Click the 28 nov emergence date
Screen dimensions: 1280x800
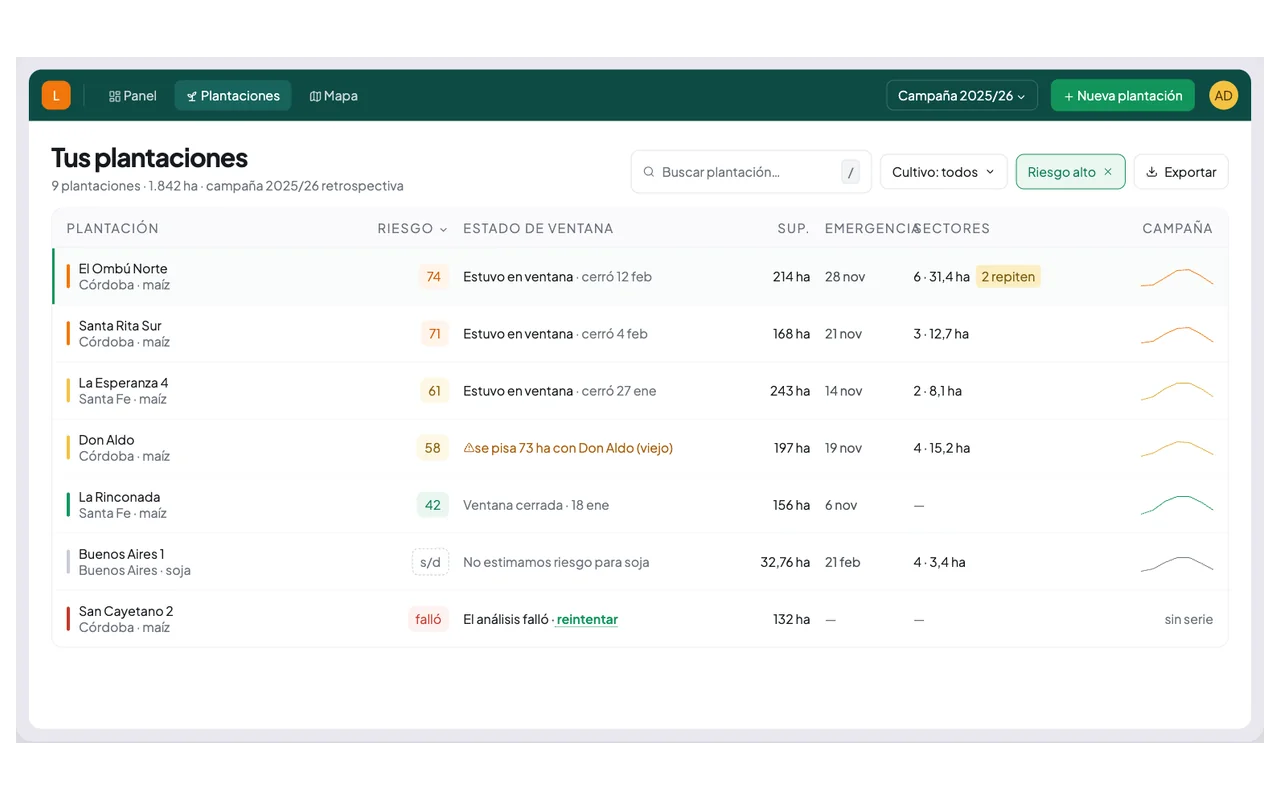coord(845,277)
